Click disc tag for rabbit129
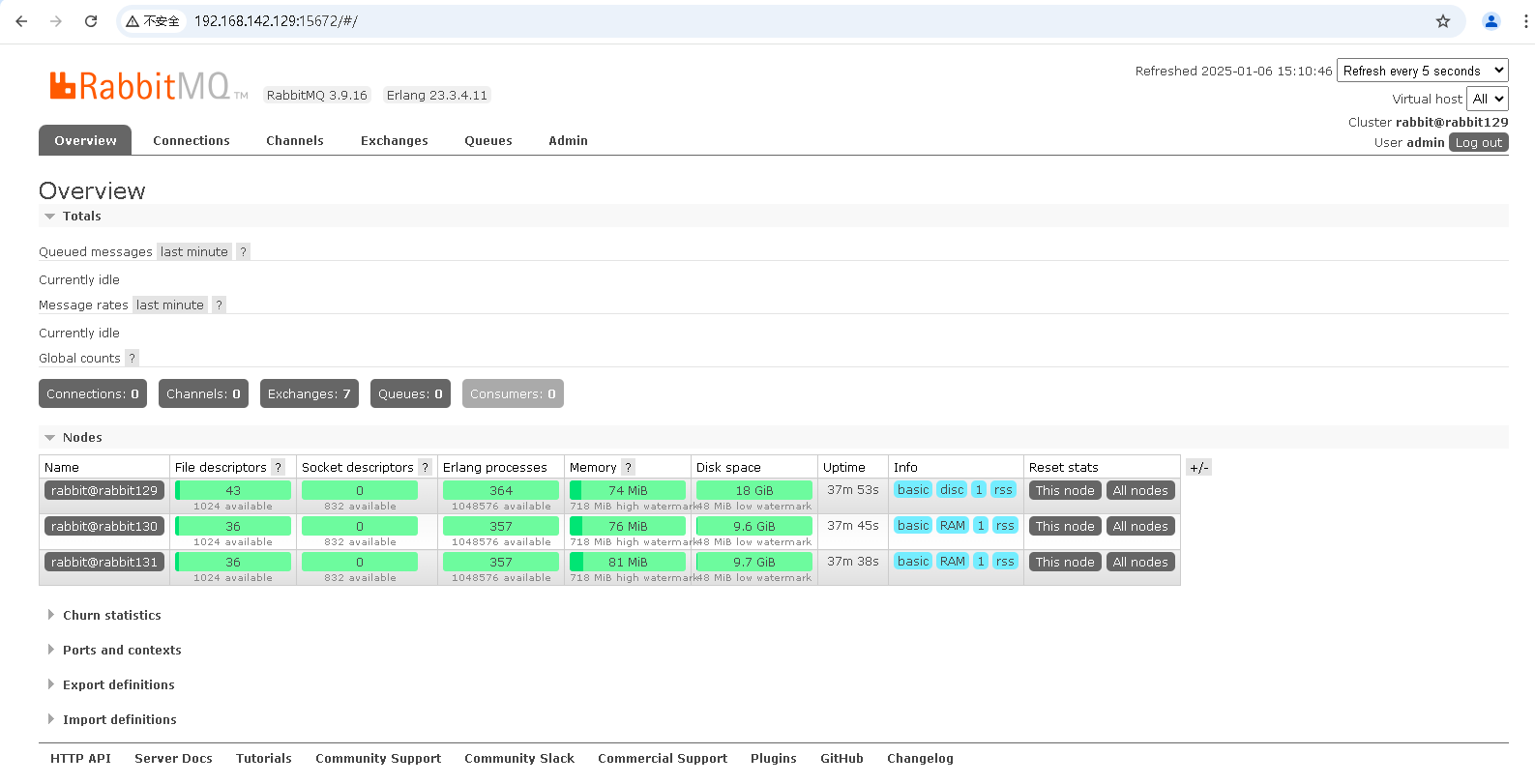This screenshot has height=784, width=1535. click(953, 490)
